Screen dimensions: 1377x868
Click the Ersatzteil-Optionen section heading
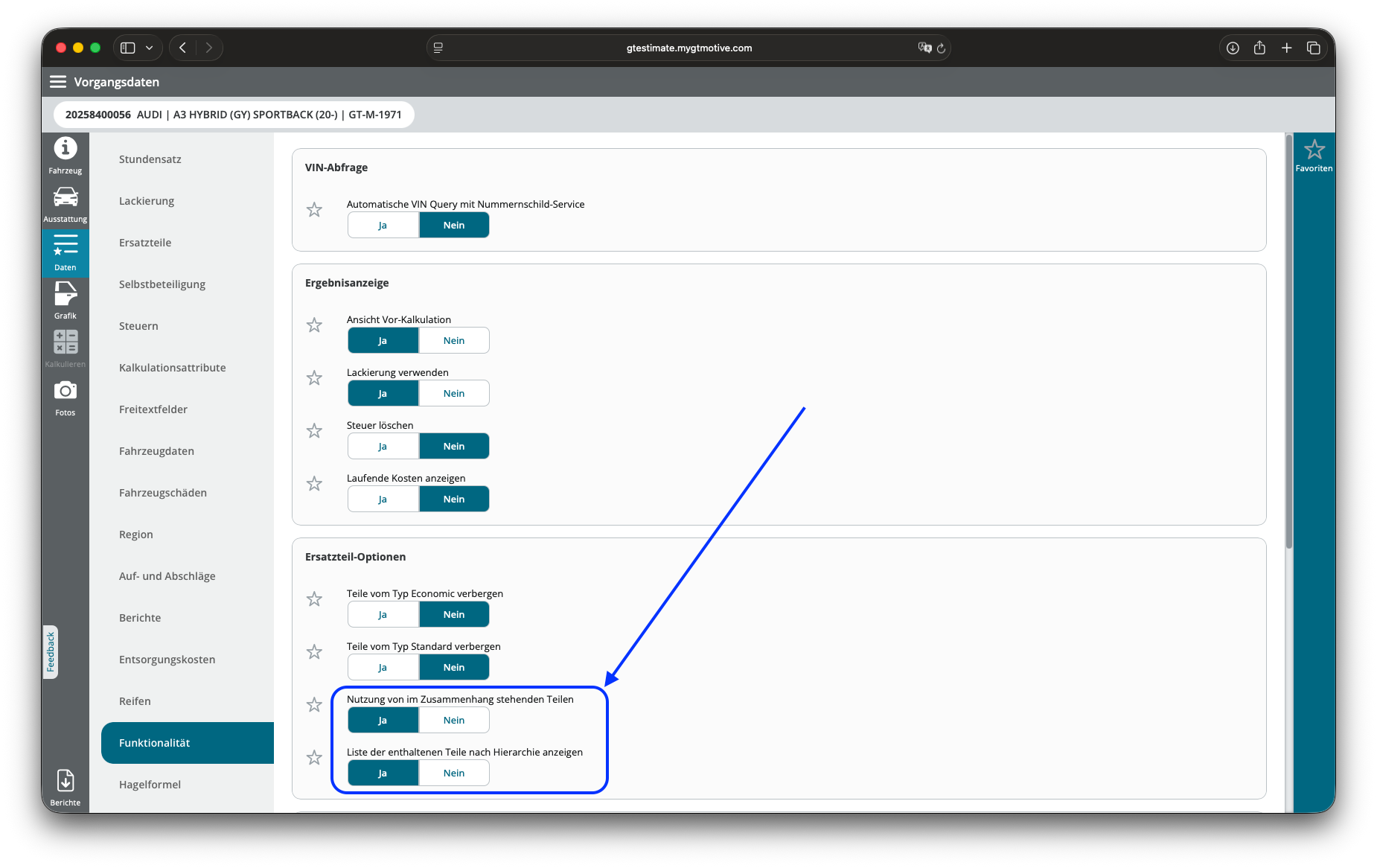[356, 557]
